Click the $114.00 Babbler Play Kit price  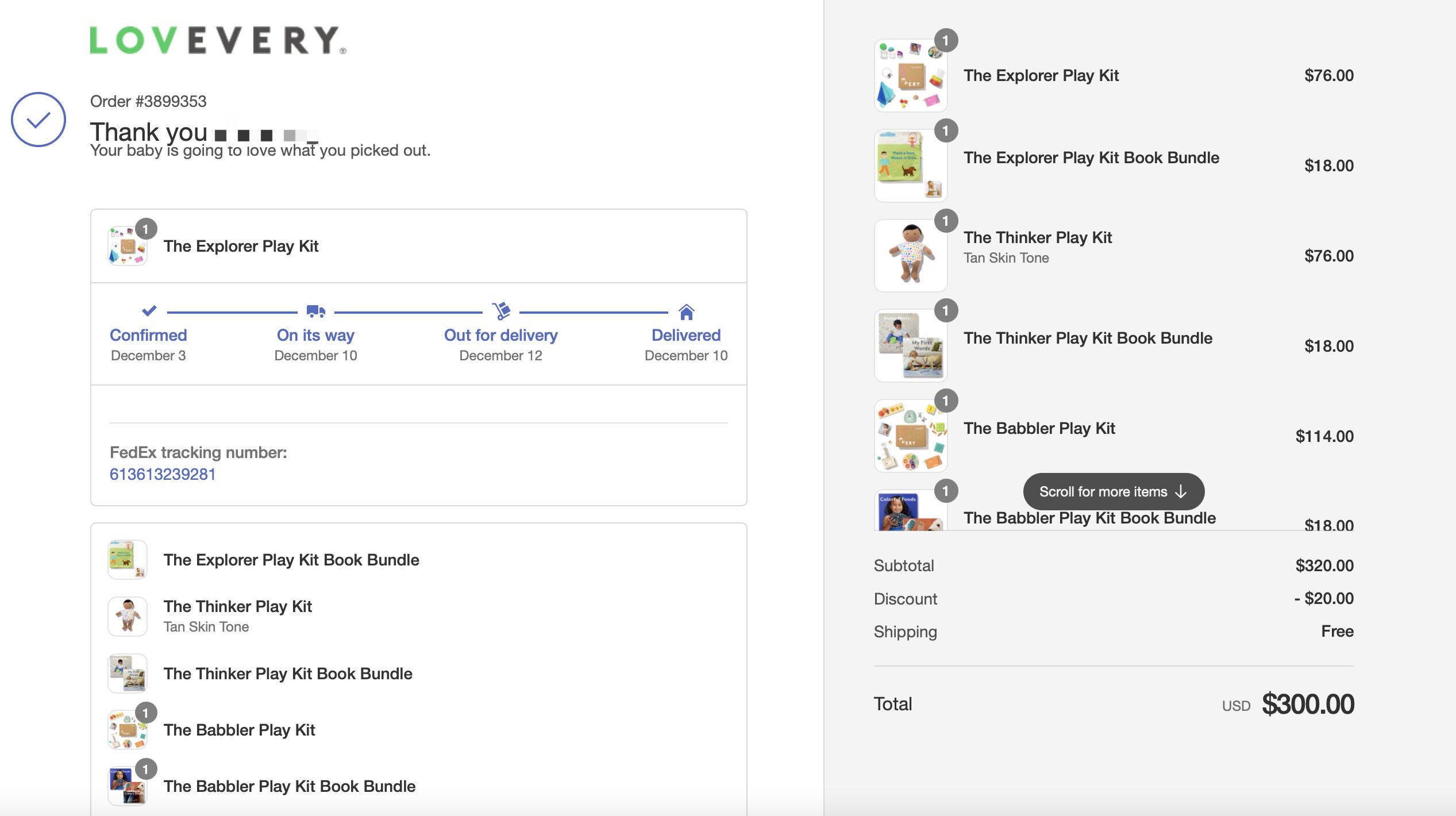(1324, 436)
